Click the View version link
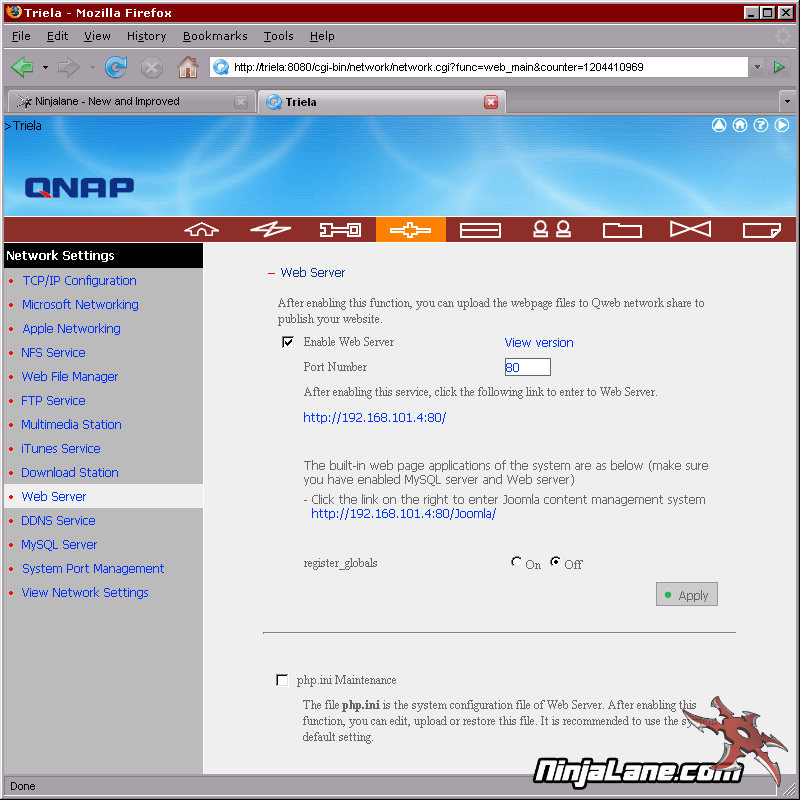 (539, 342)
